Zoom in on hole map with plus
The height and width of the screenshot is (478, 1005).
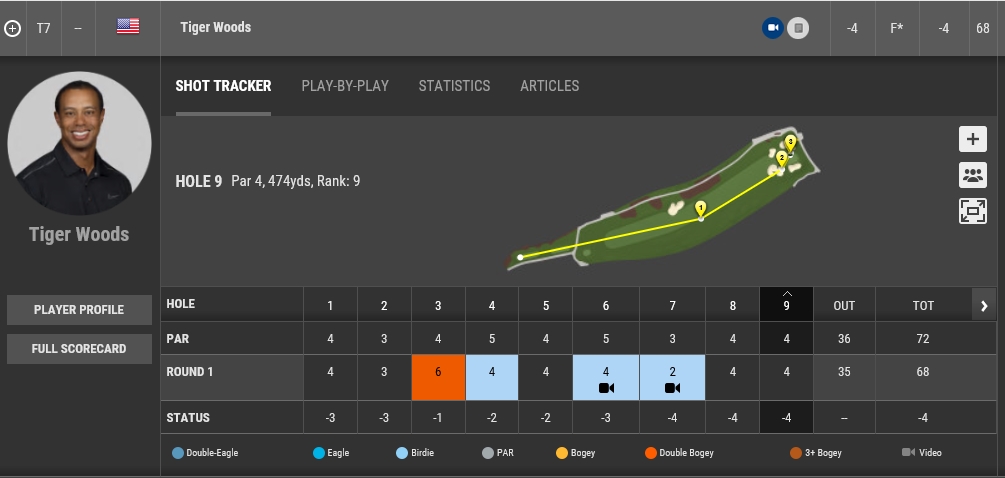click(x=972, y=140)
